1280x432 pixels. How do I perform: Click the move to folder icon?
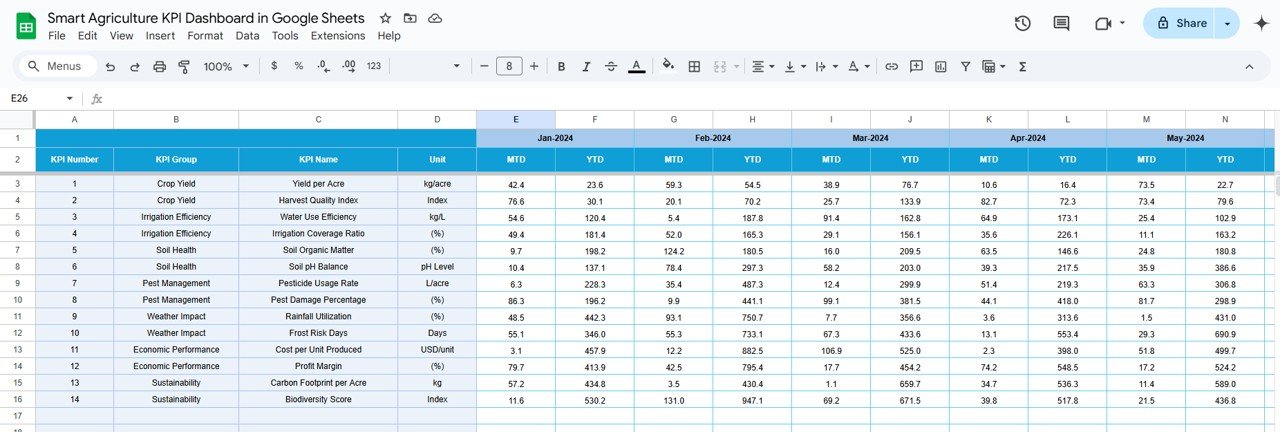click(x=410, y=18)
